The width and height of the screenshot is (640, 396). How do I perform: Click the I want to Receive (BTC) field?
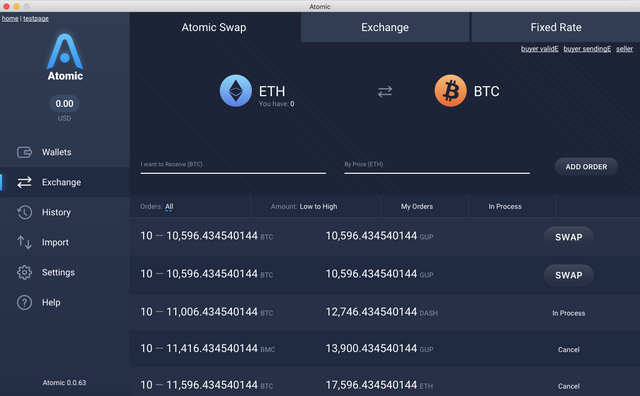tap(233, 167)
